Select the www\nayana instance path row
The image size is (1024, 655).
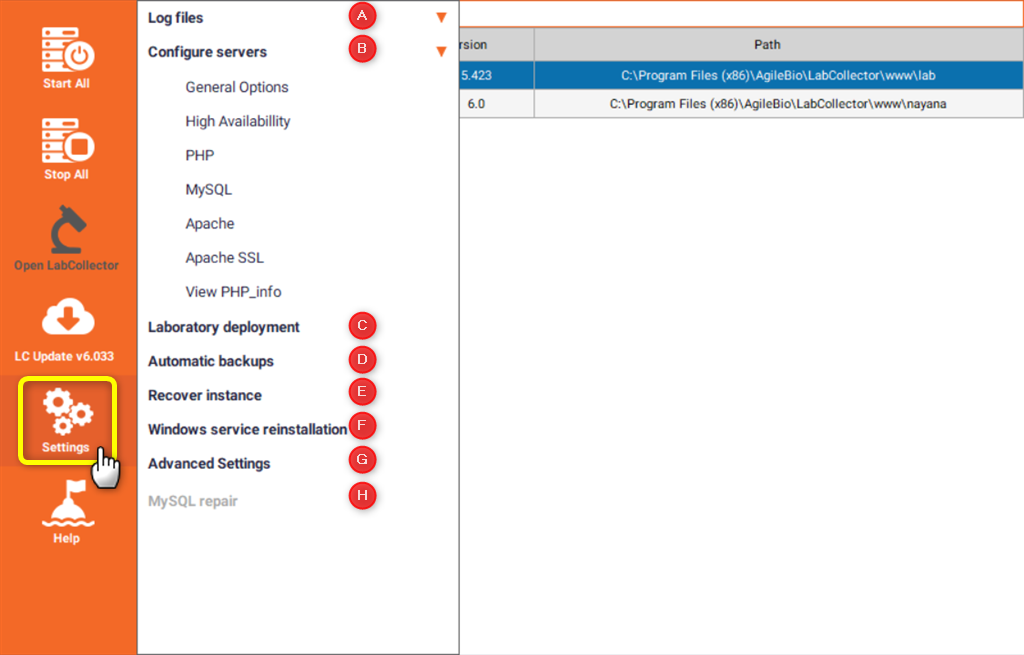778,104
